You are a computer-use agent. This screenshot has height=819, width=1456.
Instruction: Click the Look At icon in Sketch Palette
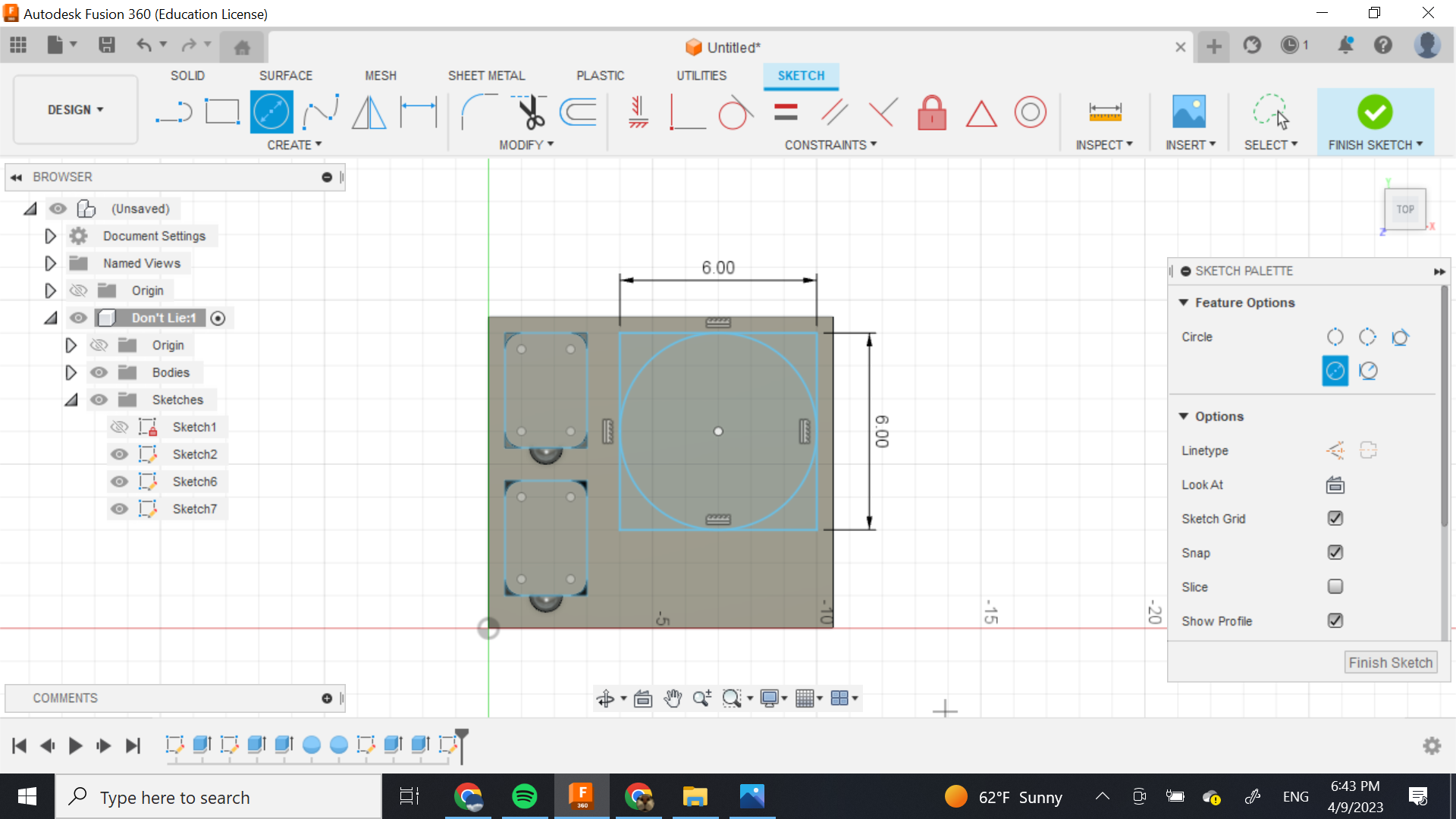coord(1335,485)
